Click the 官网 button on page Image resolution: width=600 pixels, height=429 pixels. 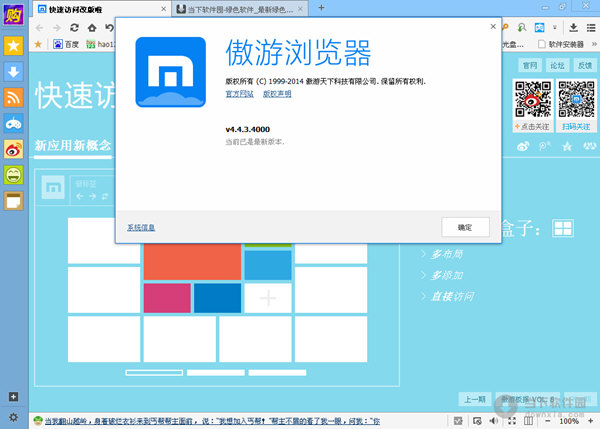530,66
